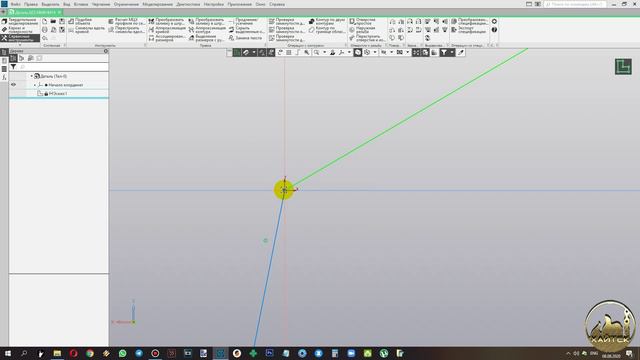
Task: Toggle the lock icon on Эскиз:1
Action: pyautogui.click(x=46, y=93)
